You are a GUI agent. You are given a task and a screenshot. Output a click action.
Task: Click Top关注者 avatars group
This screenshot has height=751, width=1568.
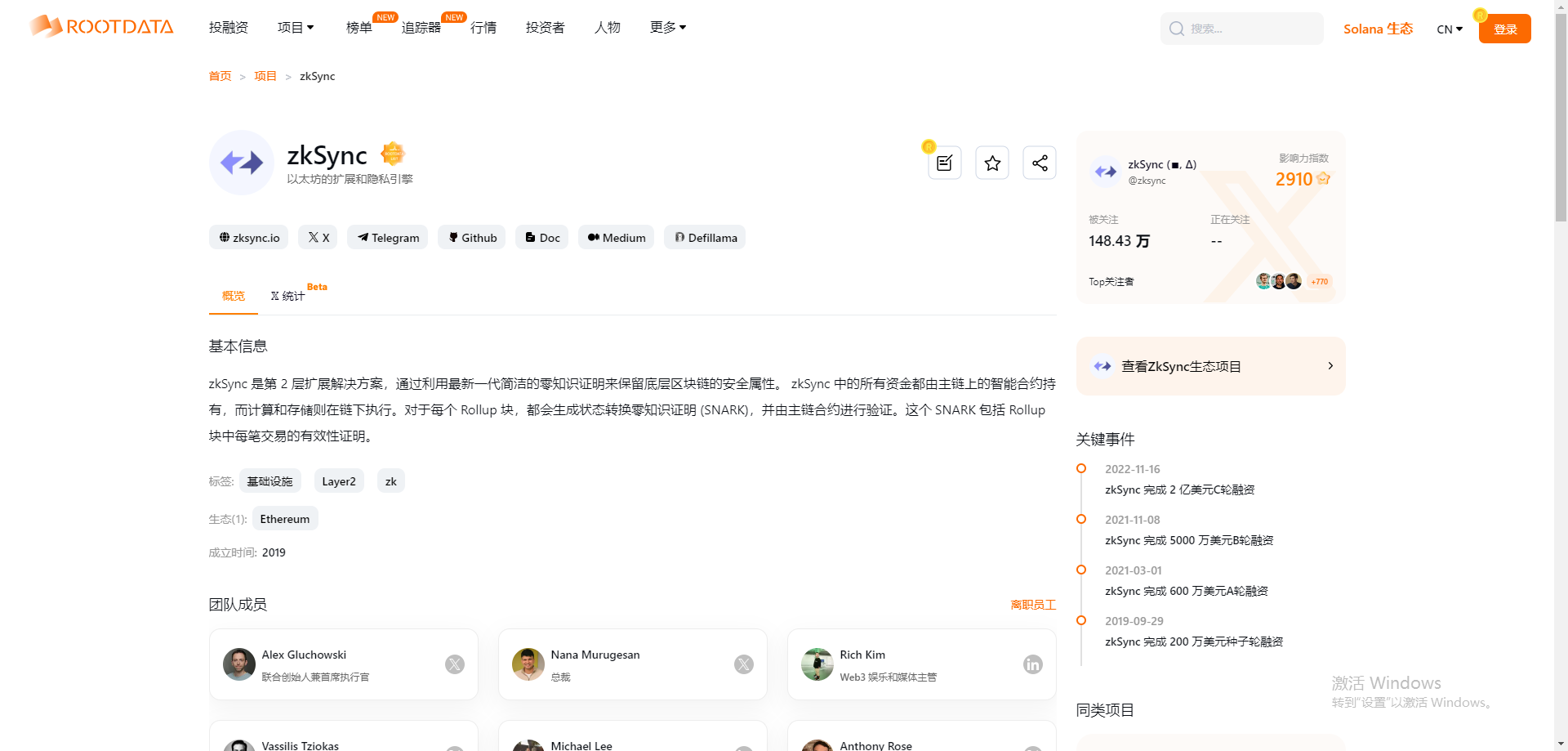point(1279,281)
